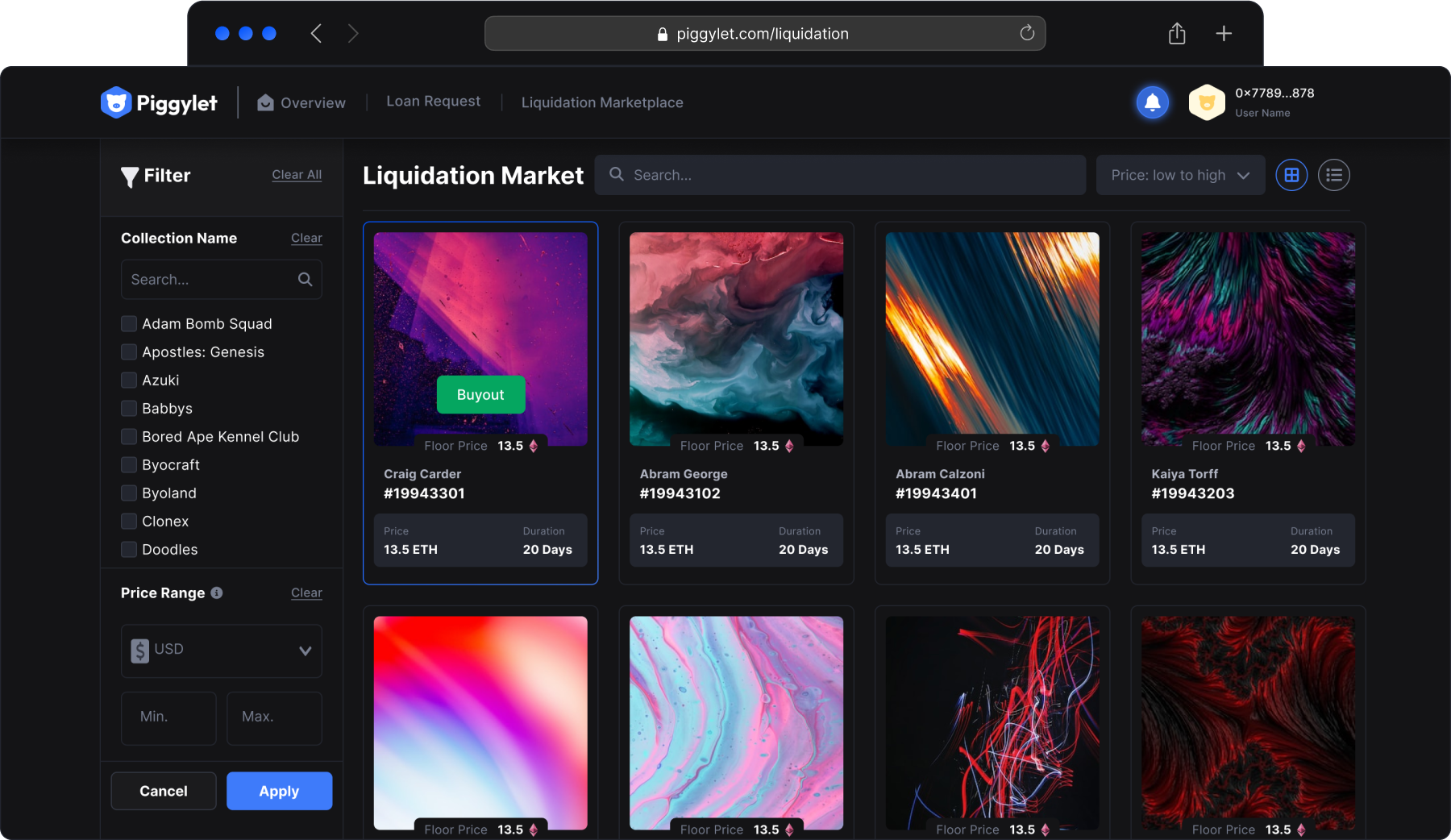Click the filter funnel icon

(x=130, y=177)
